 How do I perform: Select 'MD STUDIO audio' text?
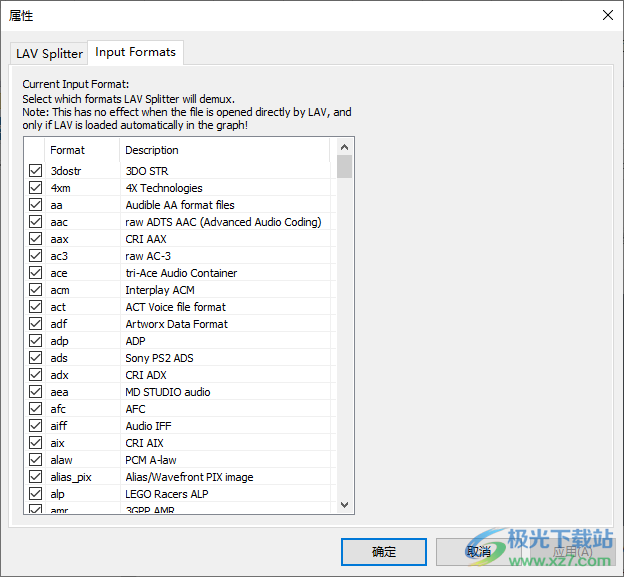click(x=168, y=392)
